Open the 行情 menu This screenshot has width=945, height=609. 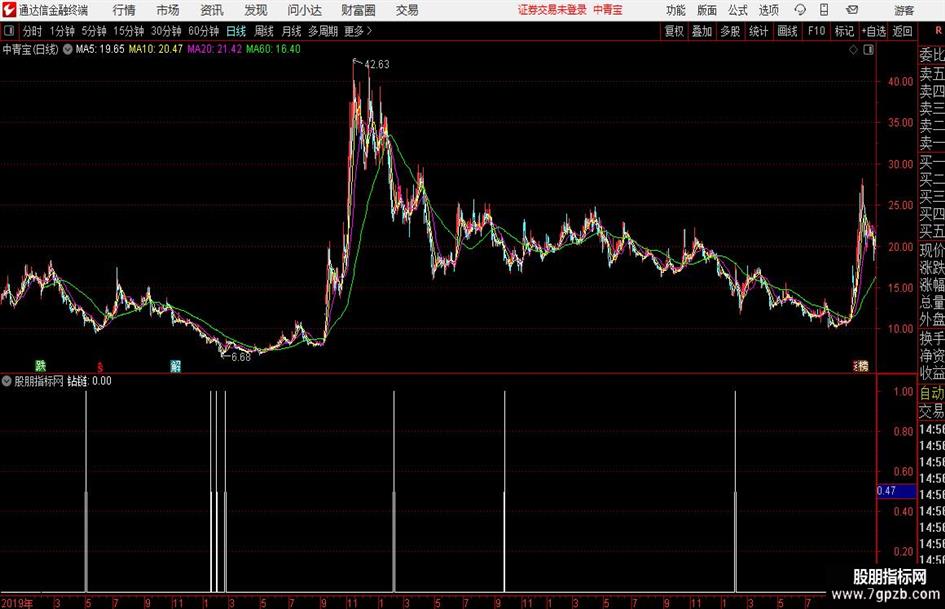124,10
